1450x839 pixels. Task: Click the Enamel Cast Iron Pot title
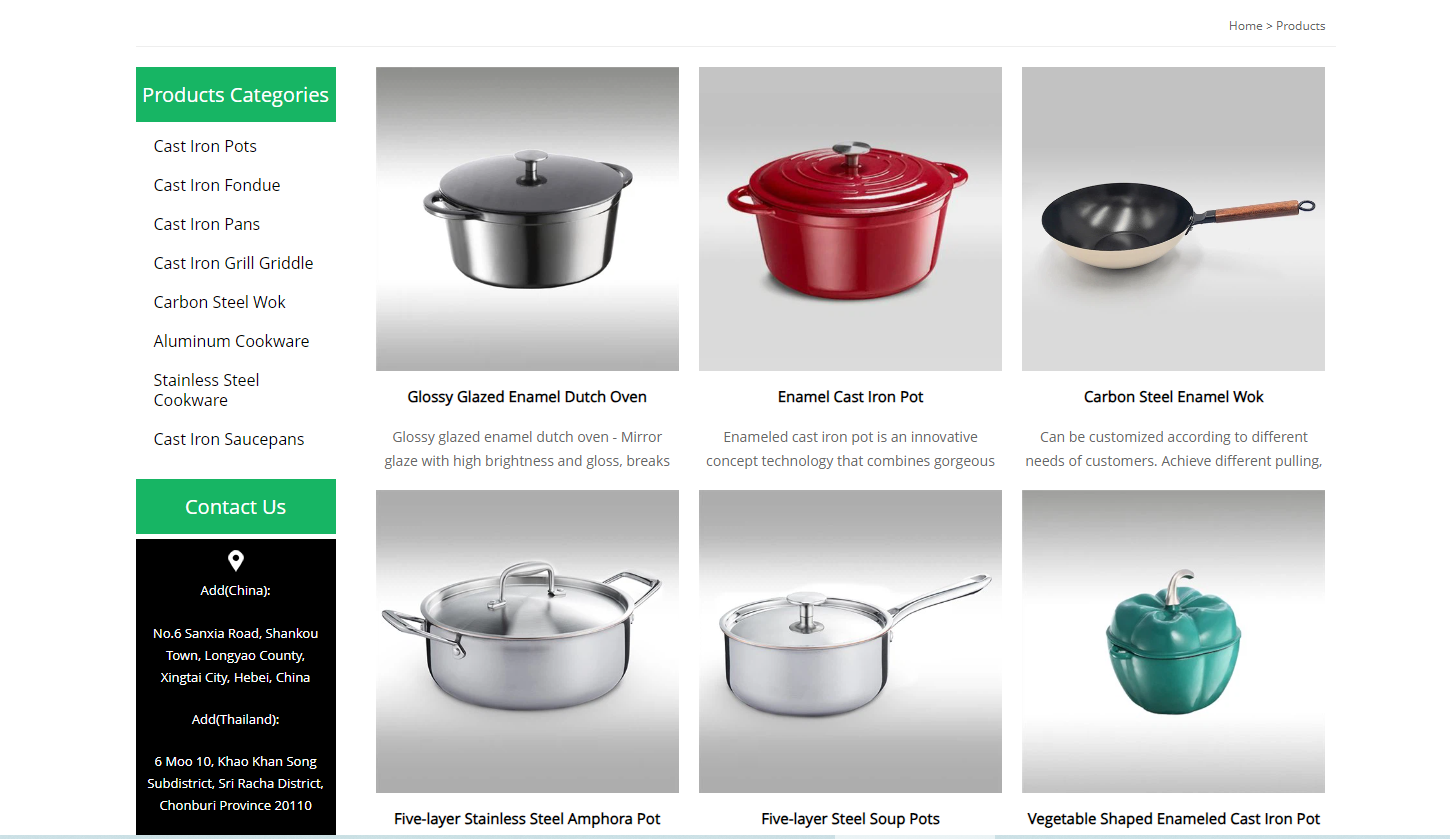(850, 397)
